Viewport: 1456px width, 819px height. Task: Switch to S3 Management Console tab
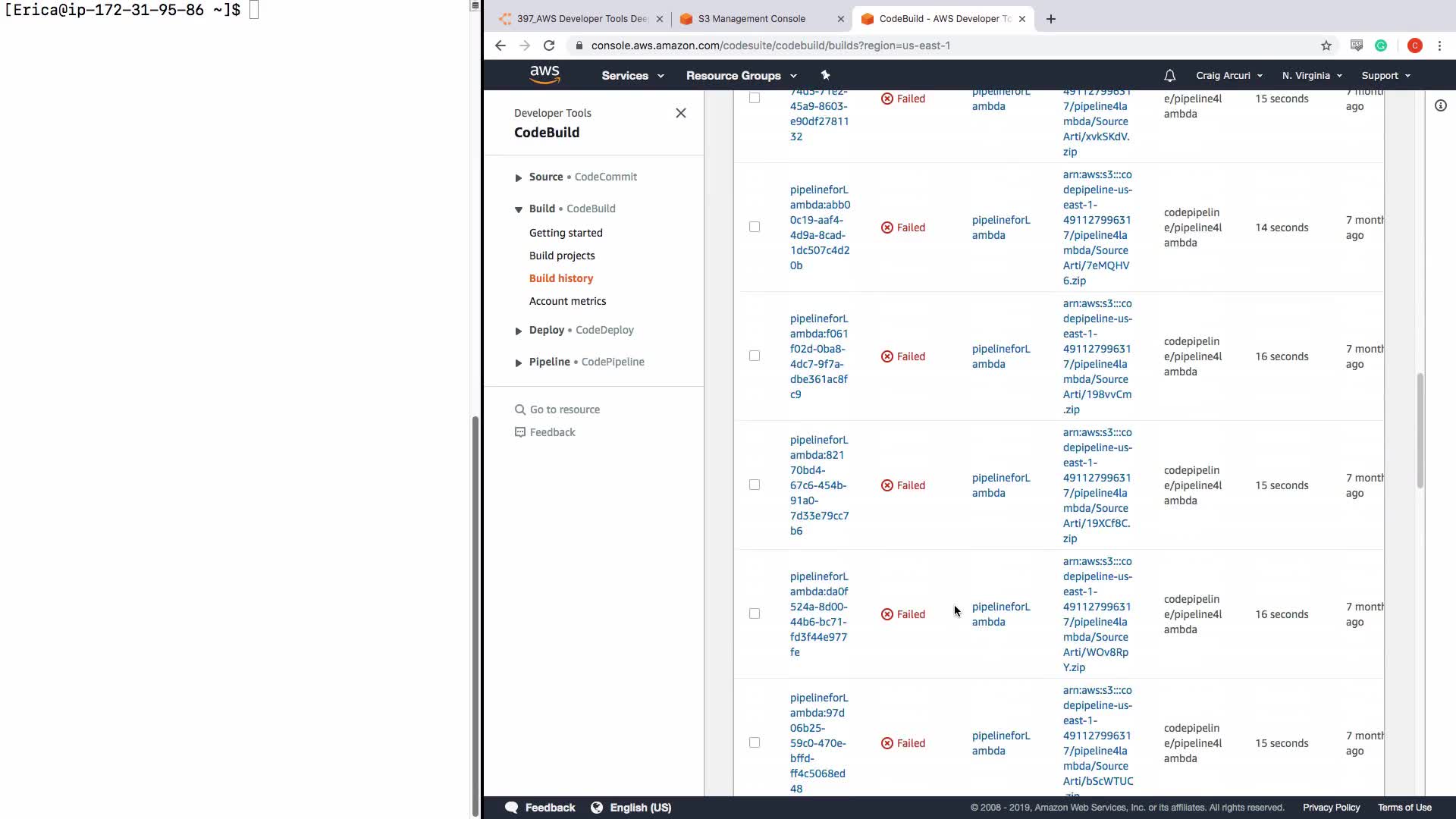(751, 19)
